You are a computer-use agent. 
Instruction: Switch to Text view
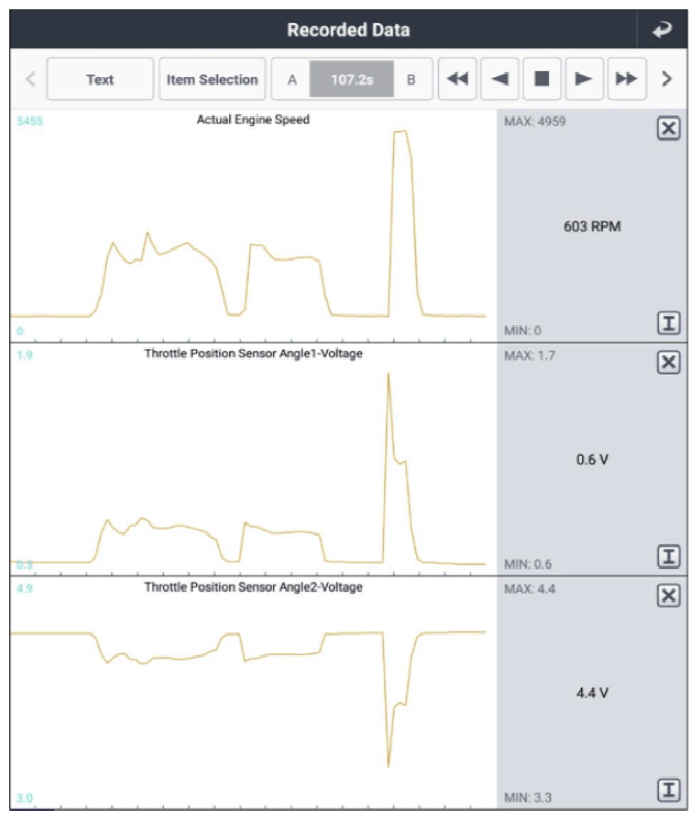(x=100, y=80)
